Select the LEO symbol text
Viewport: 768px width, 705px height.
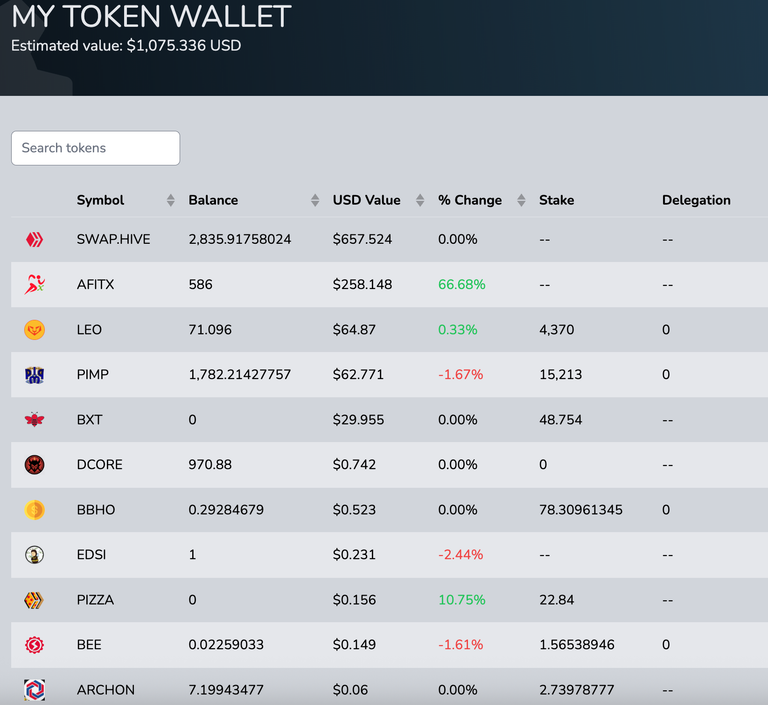(89, 330)
